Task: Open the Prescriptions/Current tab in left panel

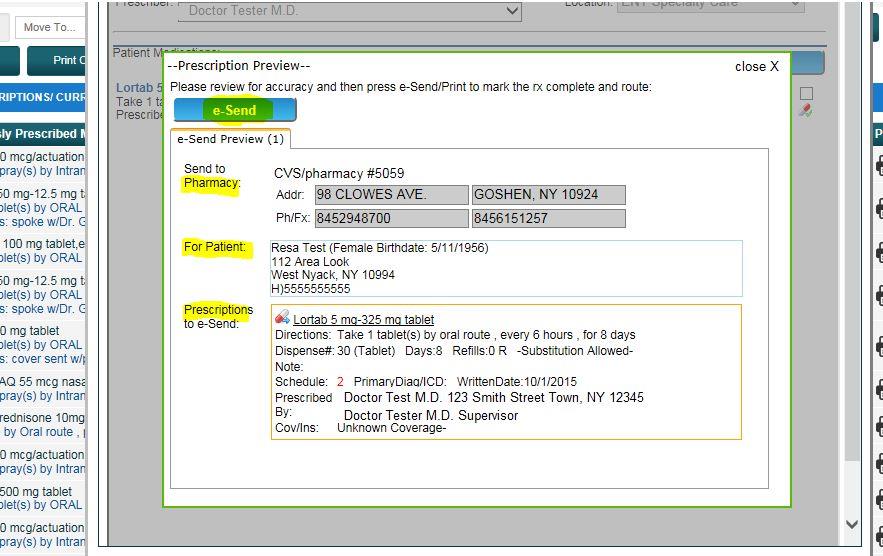Action: point(43,97)
